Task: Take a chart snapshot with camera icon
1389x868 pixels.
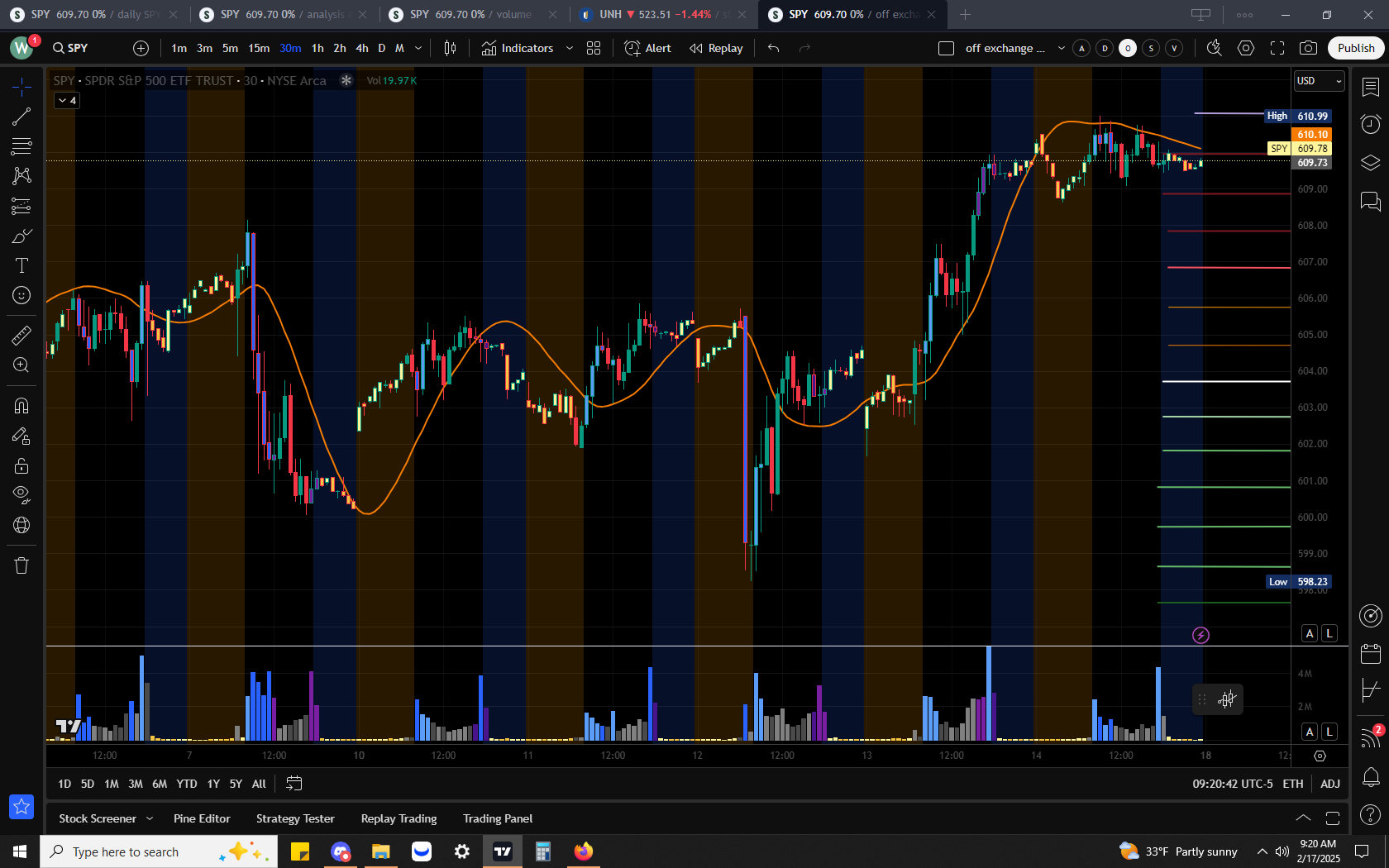Action: click(x=1308, y=48)
